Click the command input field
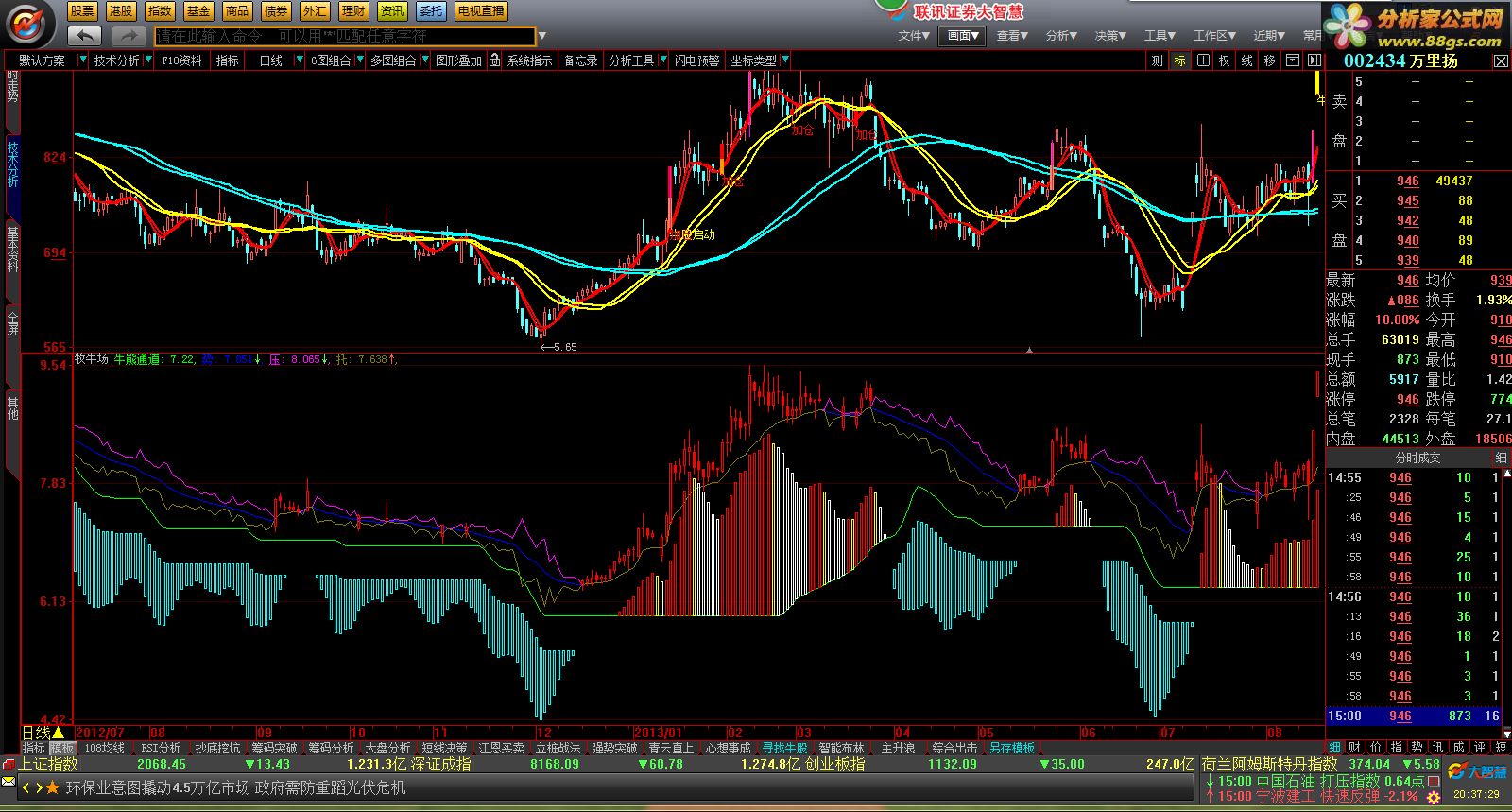 pyautogui.click(x=345, y=36)
